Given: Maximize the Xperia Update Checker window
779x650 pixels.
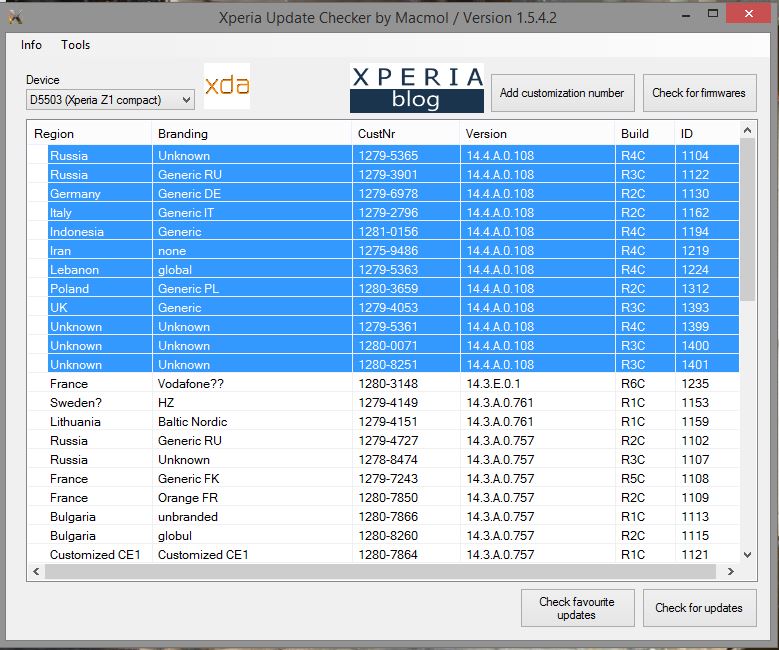Looking at the screenshot, I should (713, 14).
